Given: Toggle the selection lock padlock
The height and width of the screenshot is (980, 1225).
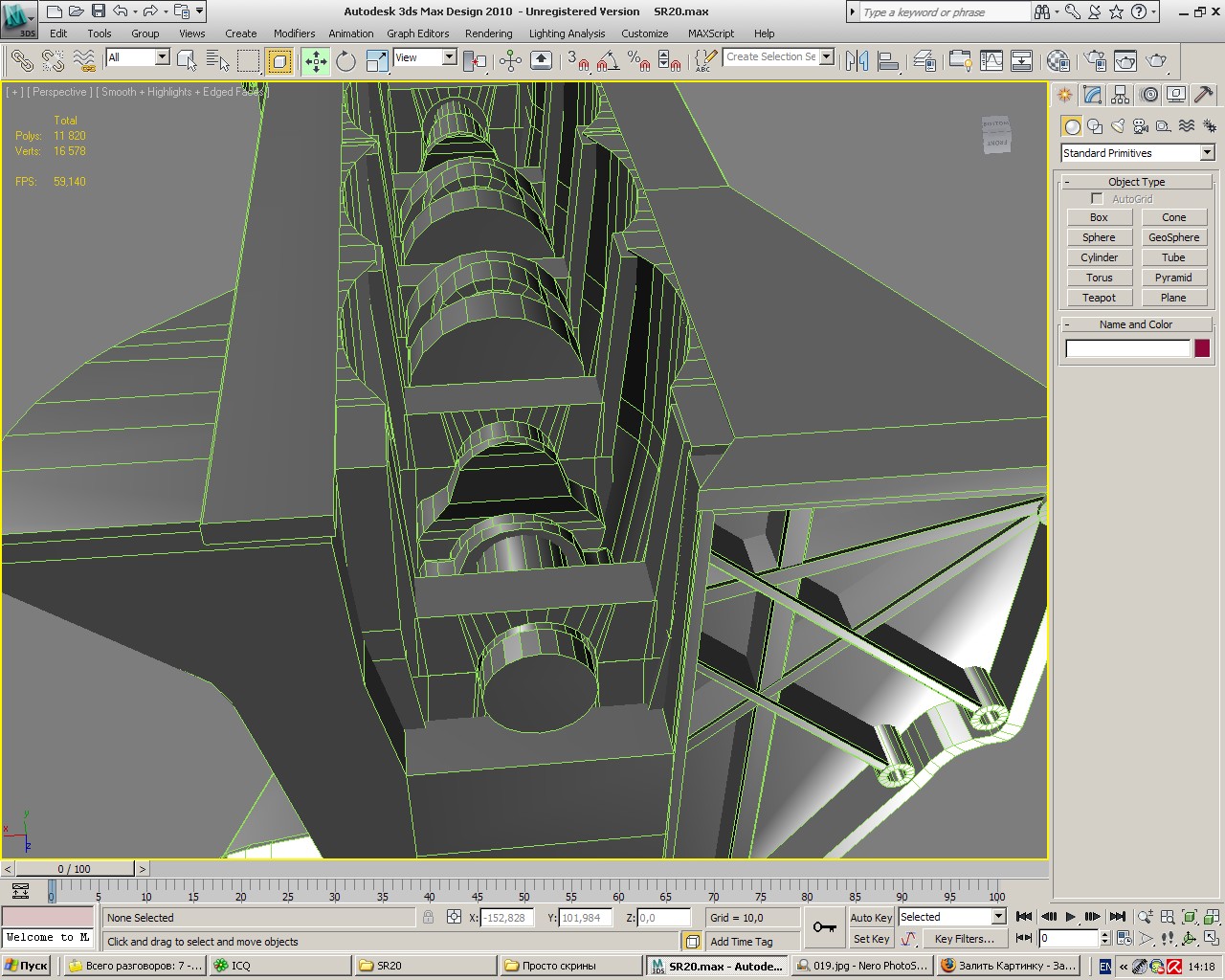Looking at the screenshot, I should [x=428, y=917].
